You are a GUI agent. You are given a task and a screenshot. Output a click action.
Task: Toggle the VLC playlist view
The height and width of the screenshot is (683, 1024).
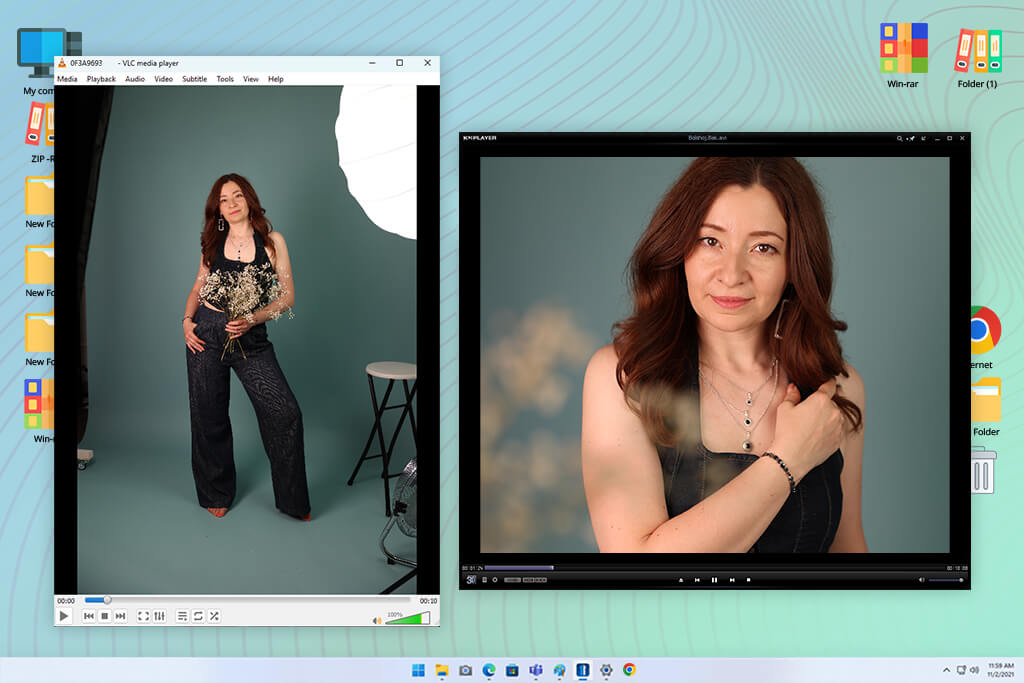tap(182, 616)
